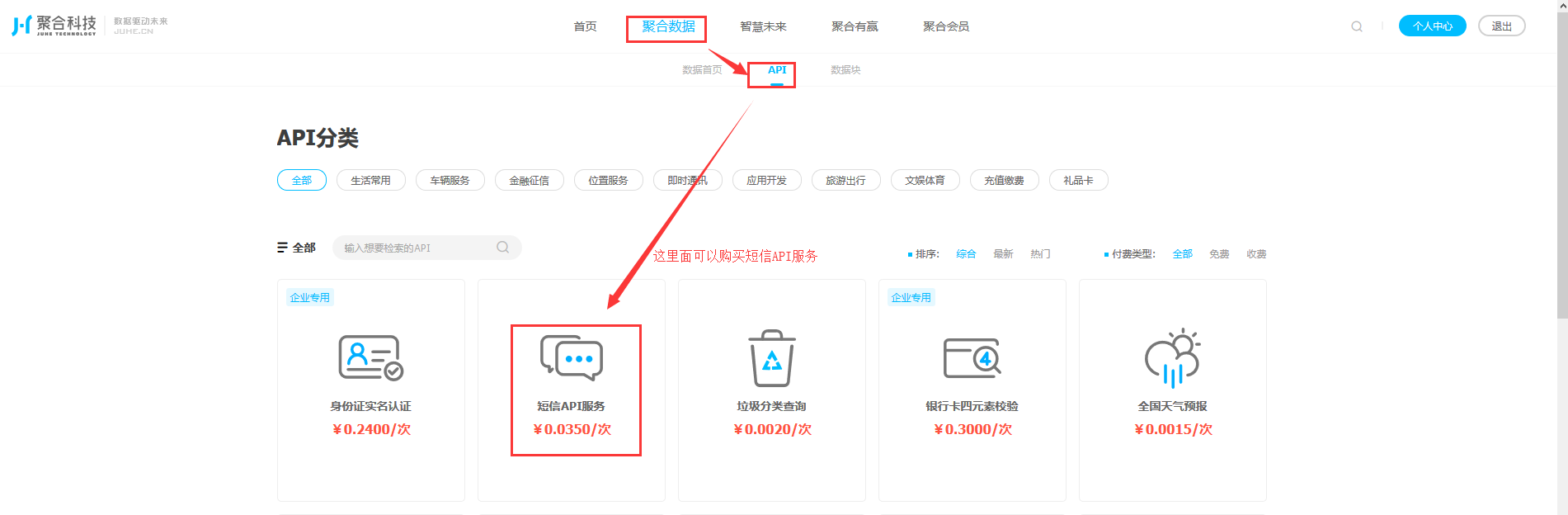
Task: Sort results by 综合
Action: tap(966, 254)
